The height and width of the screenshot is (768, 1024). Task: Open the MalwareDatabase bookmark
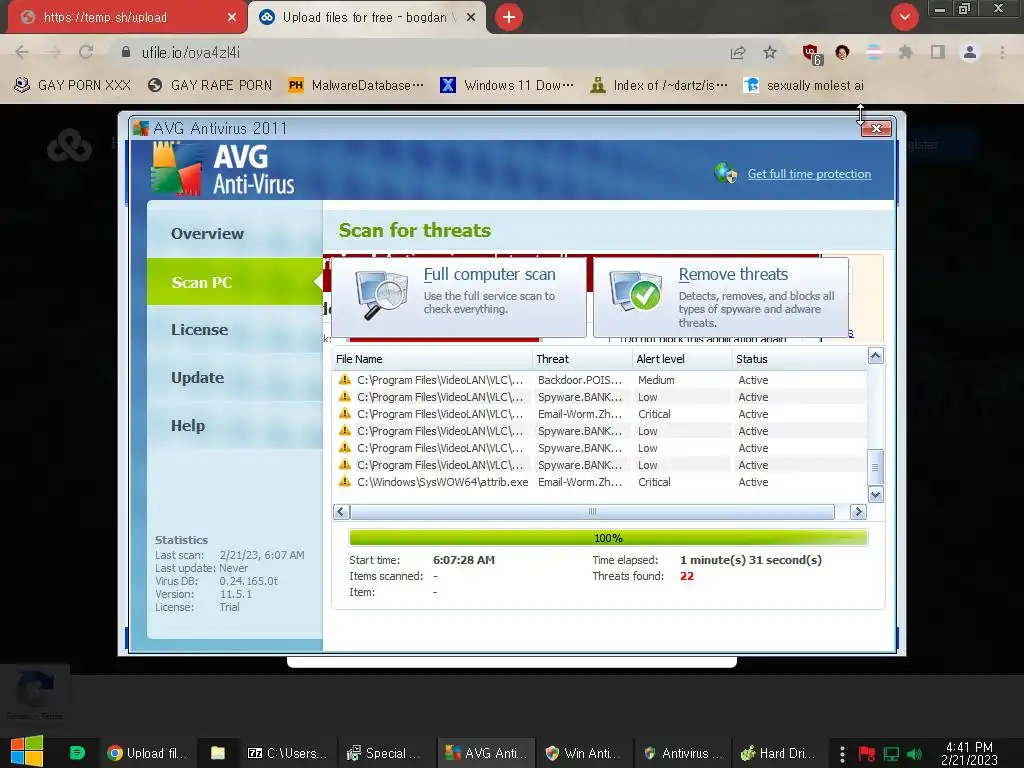356,85
